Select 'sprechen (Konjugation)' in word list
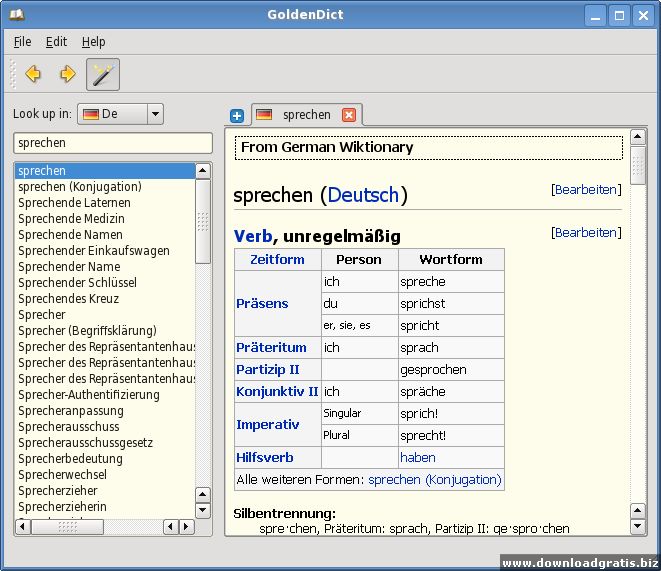The image size is (661, 571). (105, 187)
